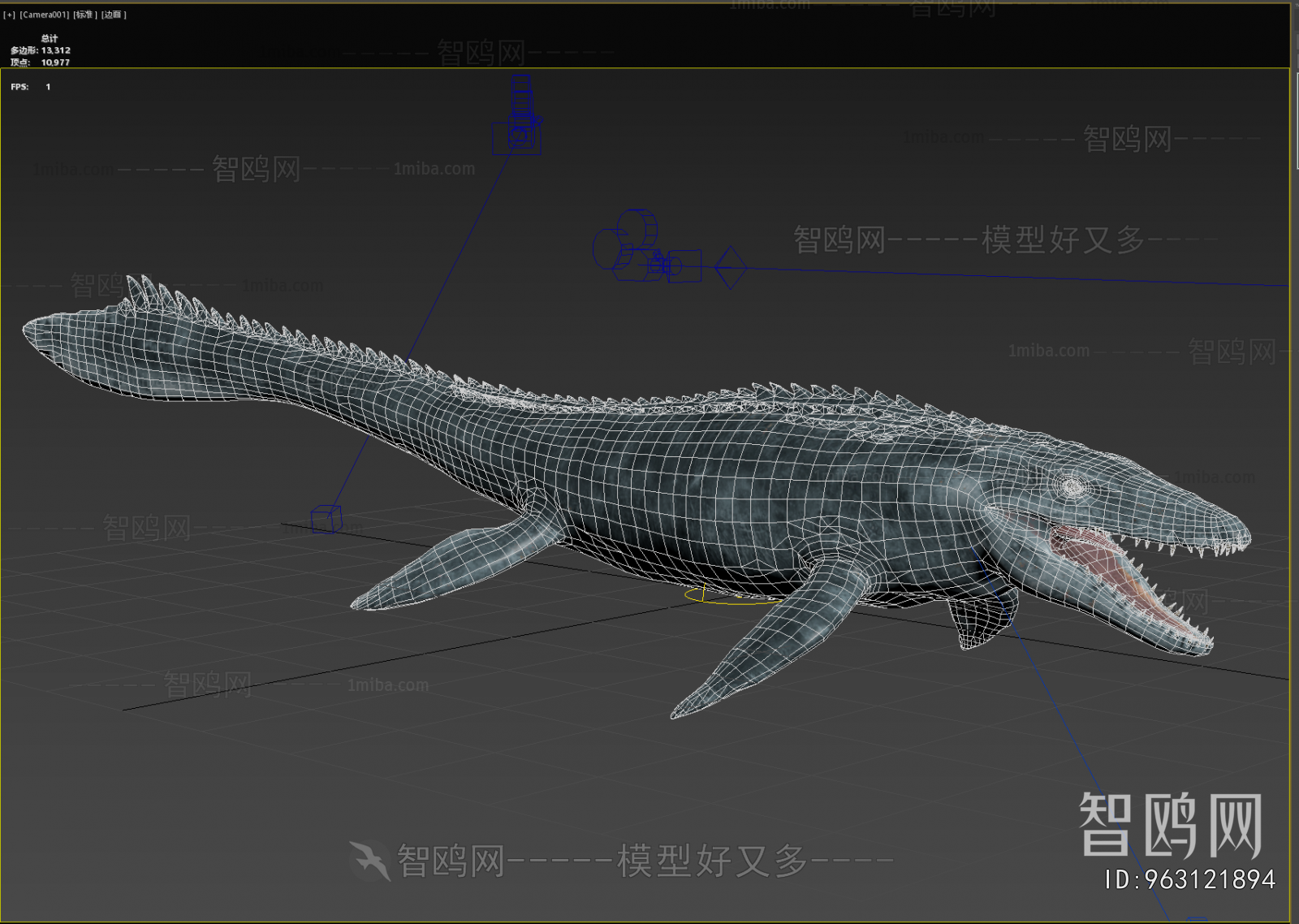This screenshot has height=924, width=1299.
Task: Select the small blue target box
Action: (326, 519)
